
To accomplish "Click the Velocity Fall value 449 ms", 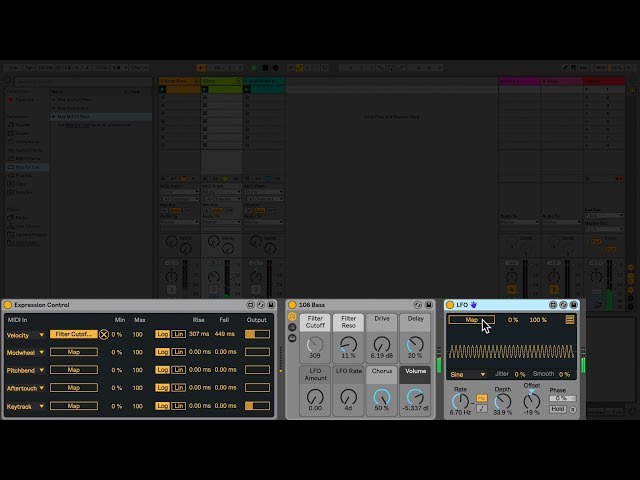I will [x=225, y=334].
